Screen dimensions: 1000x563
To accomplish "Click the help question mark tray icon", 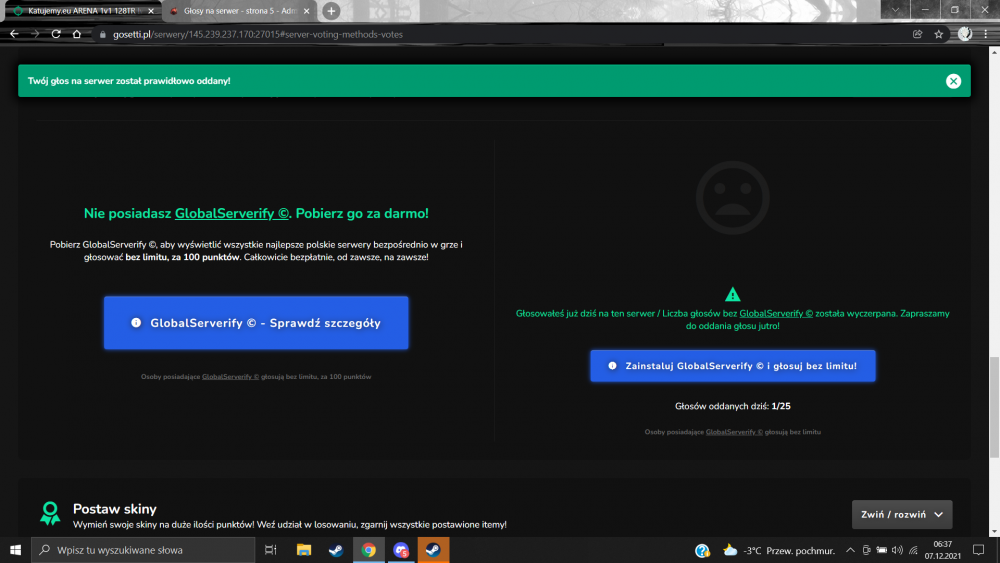I will point(702,550).
